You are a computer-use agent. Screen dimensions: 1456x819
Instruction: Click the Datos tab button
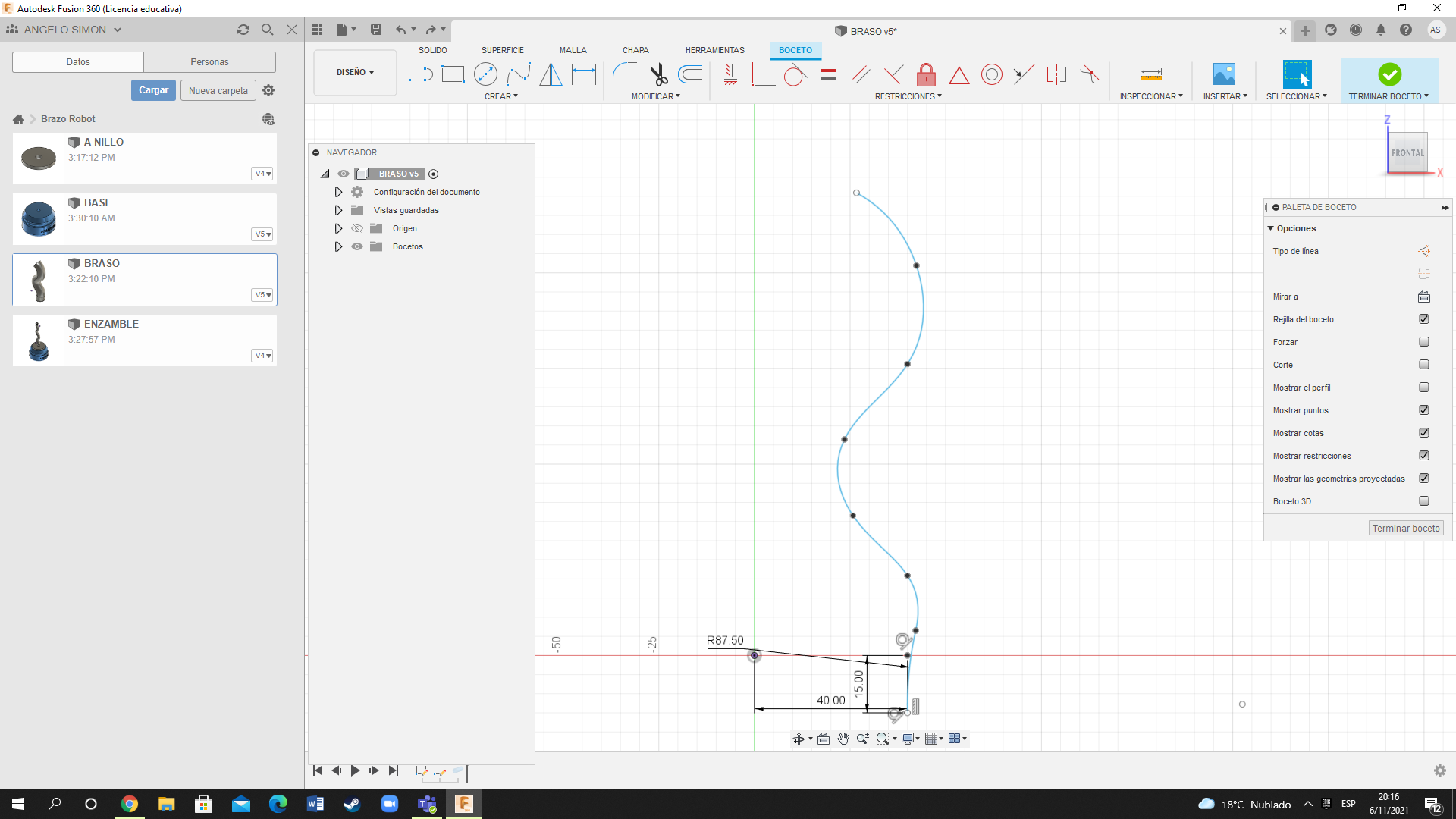(x=78, y=62)
